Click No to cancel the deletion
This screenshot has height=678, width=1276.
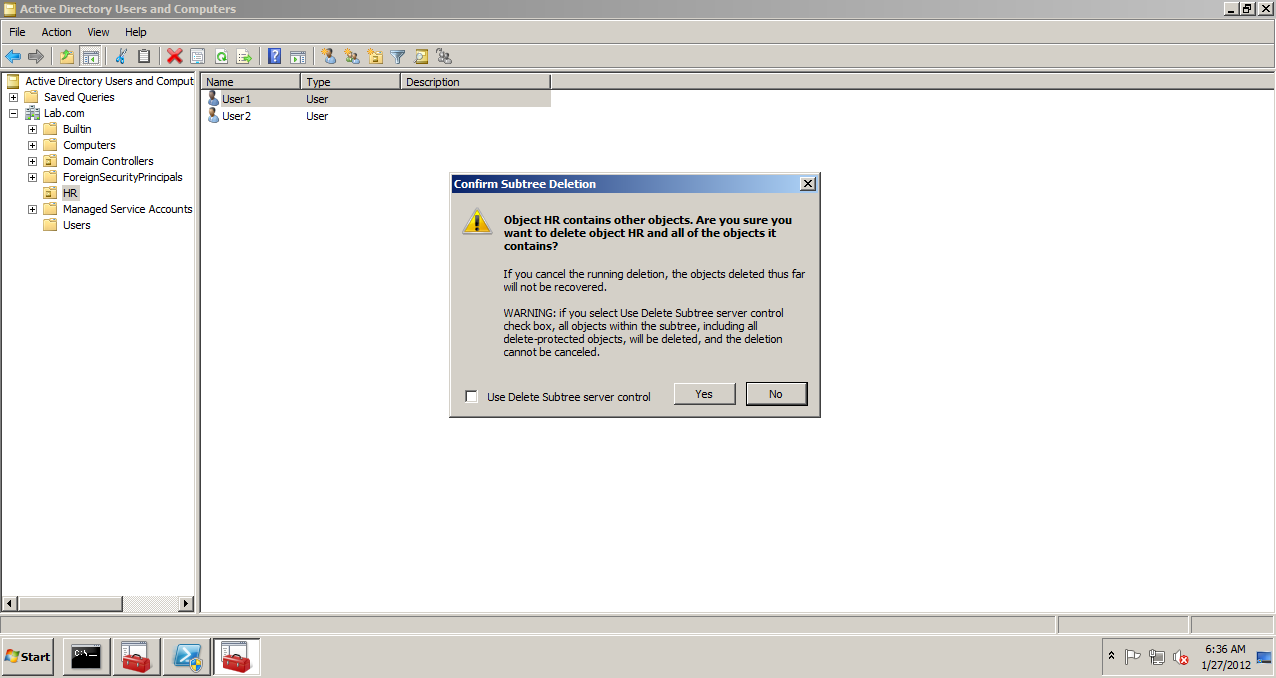(x=776, y=393)
